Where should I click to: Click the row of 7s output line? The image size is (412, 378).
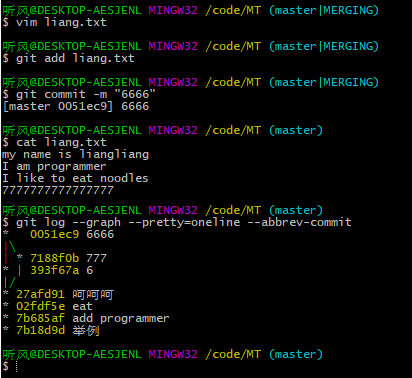click(x=58, y=190)
